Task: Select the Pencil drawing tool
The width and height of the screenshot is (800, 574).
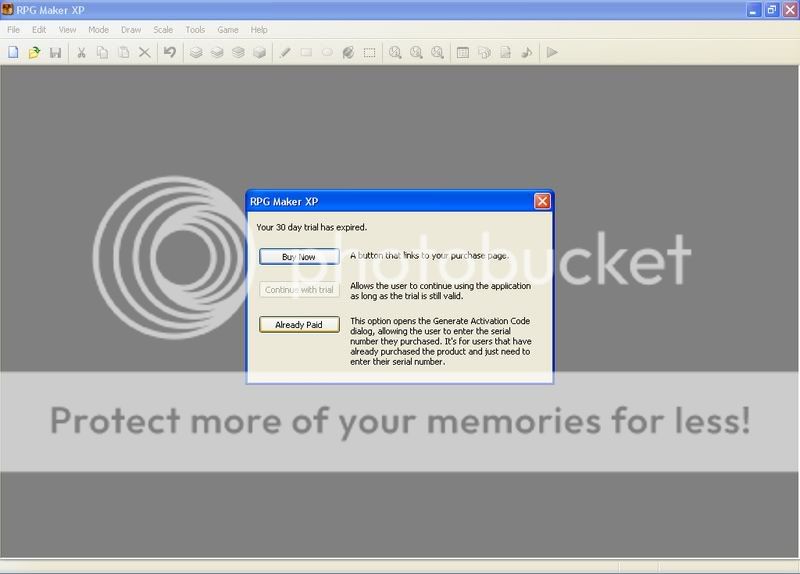Action: click(285, 52)
